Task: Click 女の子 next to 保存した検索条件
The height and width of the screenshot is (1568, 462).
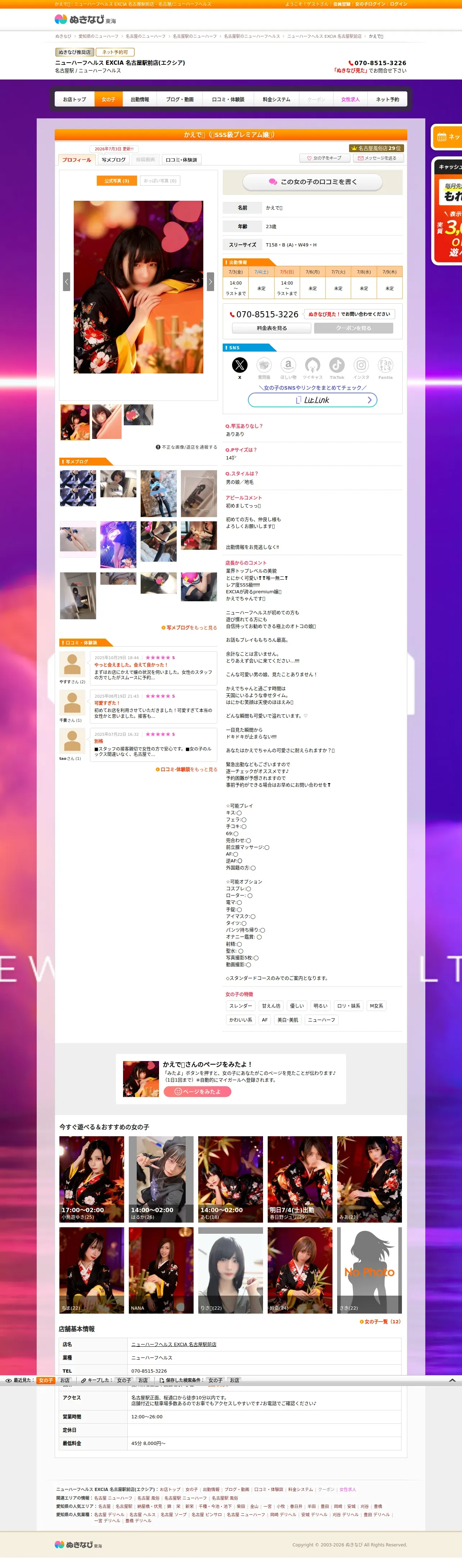Action: 216,1381
